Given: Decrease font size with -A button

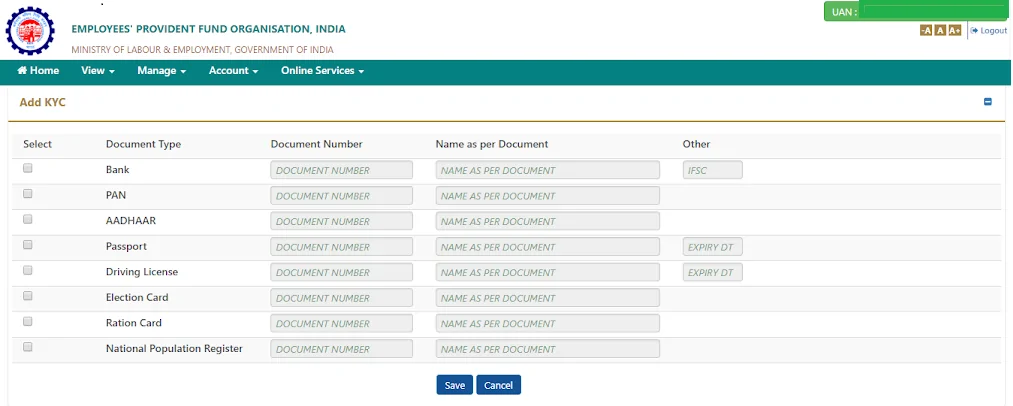Looking at the screenshot, I should 926,30.
